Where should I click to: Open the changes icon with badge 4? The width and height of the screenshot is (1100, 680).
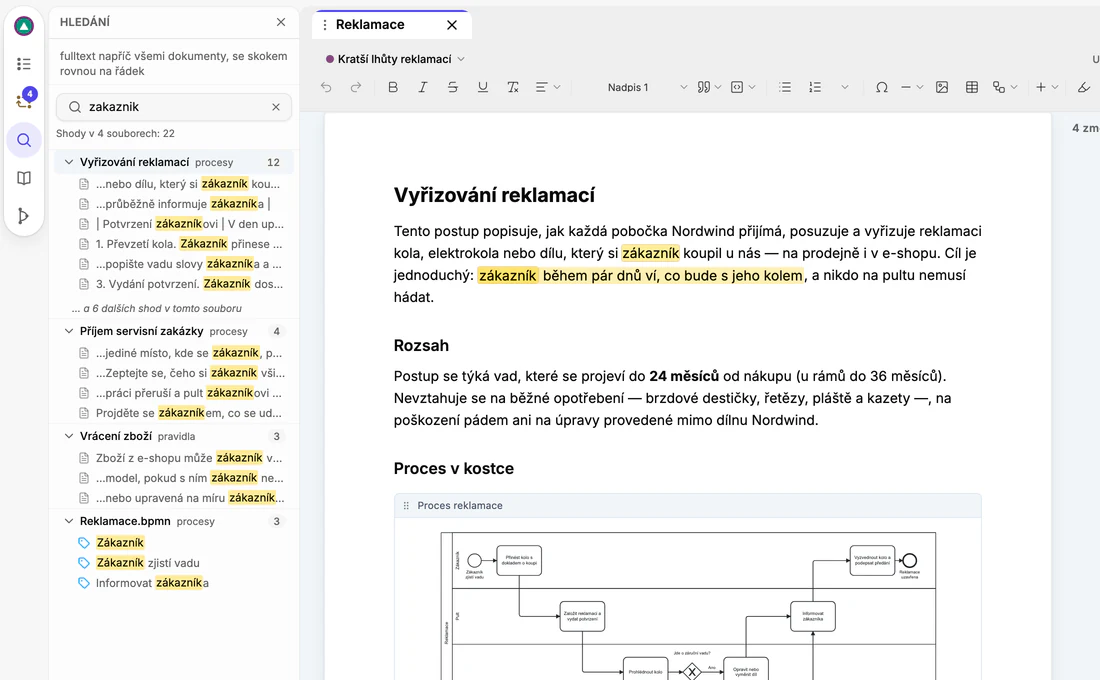[x=24, y=100]
